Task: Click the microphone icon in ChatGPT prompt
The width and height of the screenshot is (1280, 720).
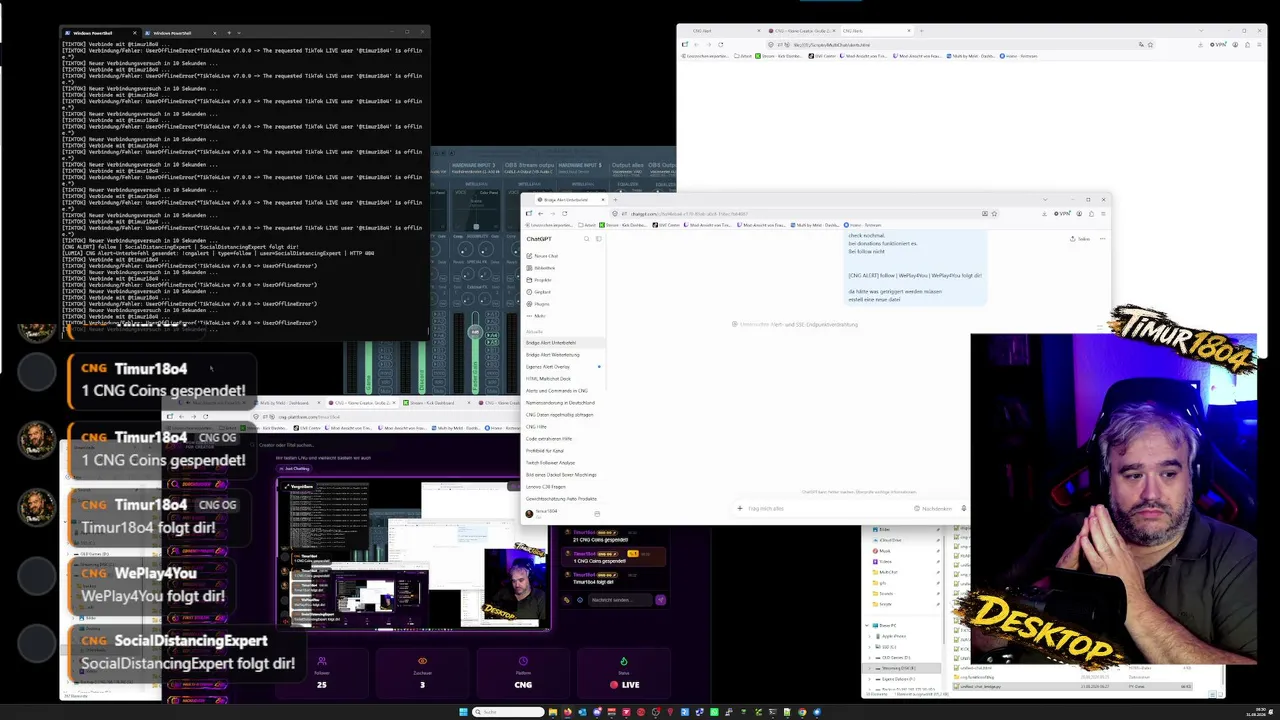Action: [964, 509]
